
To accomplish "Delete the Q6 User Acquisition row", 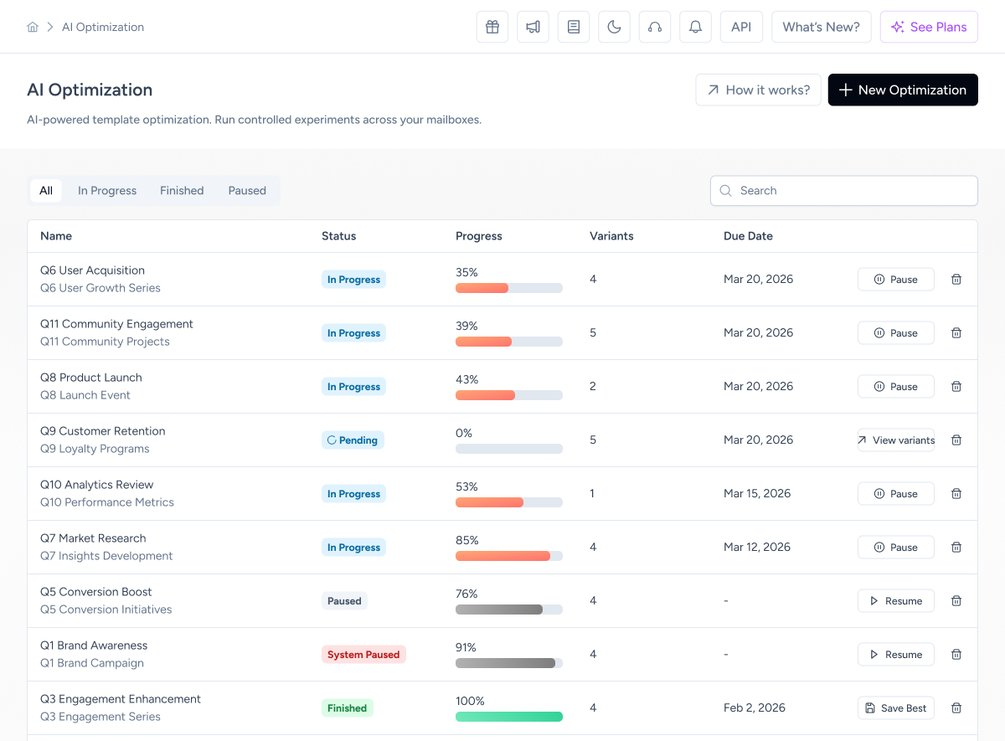I will coord(956,279).
